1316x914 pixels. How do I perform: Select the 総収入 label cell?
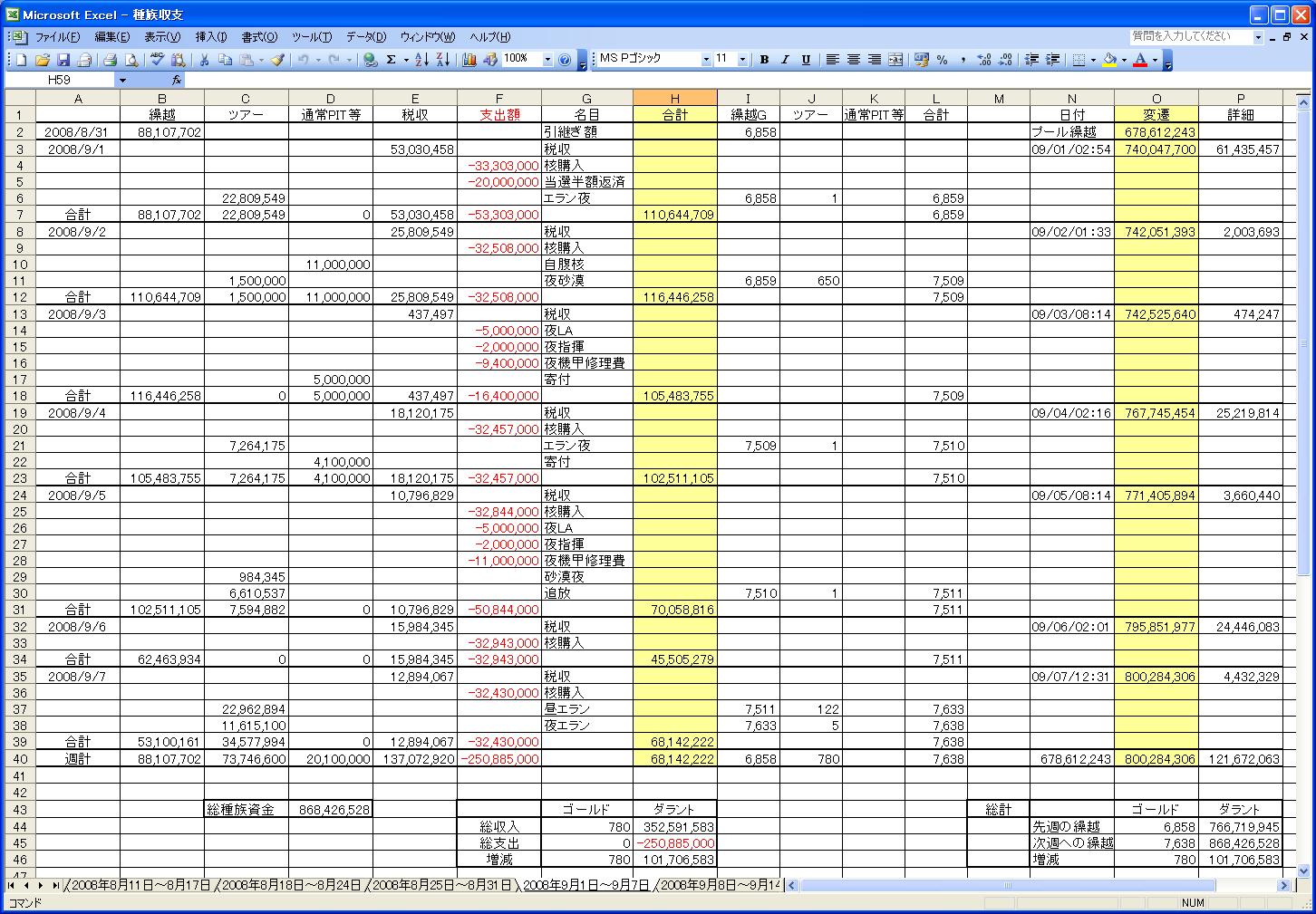point(499,826)
